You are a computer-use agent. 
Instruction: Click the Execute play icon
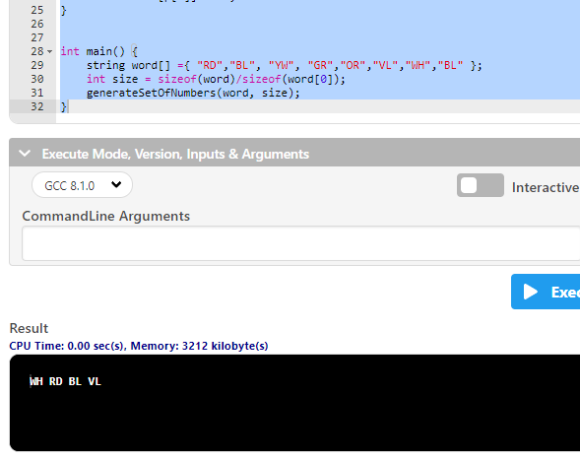tap(530, 292)
